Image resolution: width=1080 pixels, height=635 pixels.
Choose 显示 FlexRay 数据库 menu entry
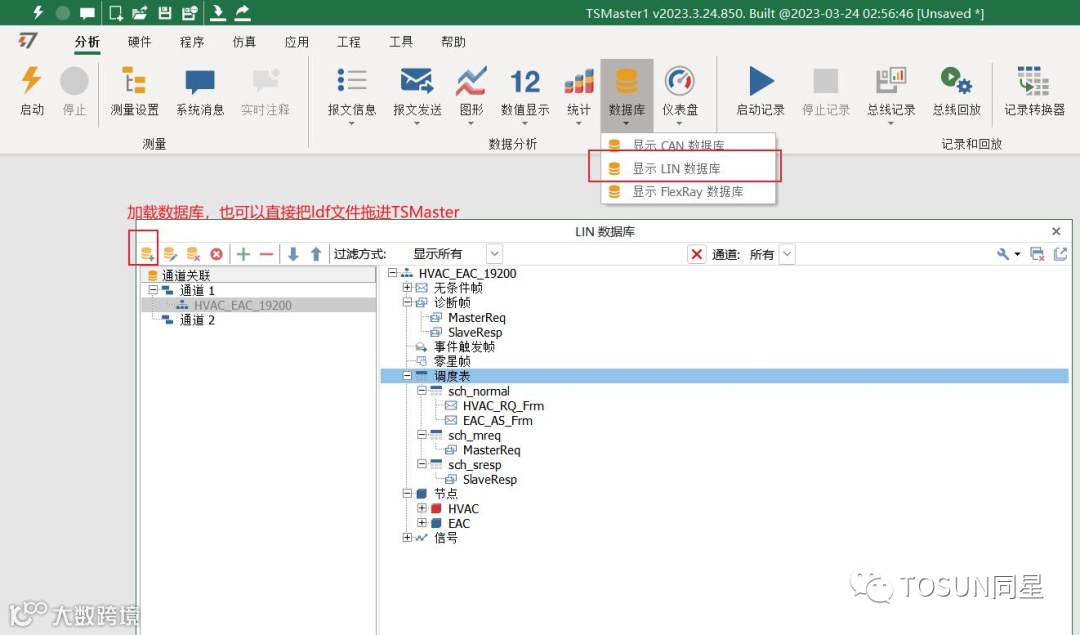tap(688, 191)
